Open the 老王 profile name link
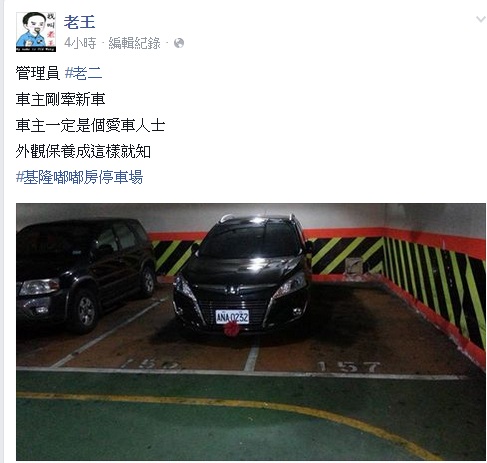 pyautogui.click(x=79, y=22)
